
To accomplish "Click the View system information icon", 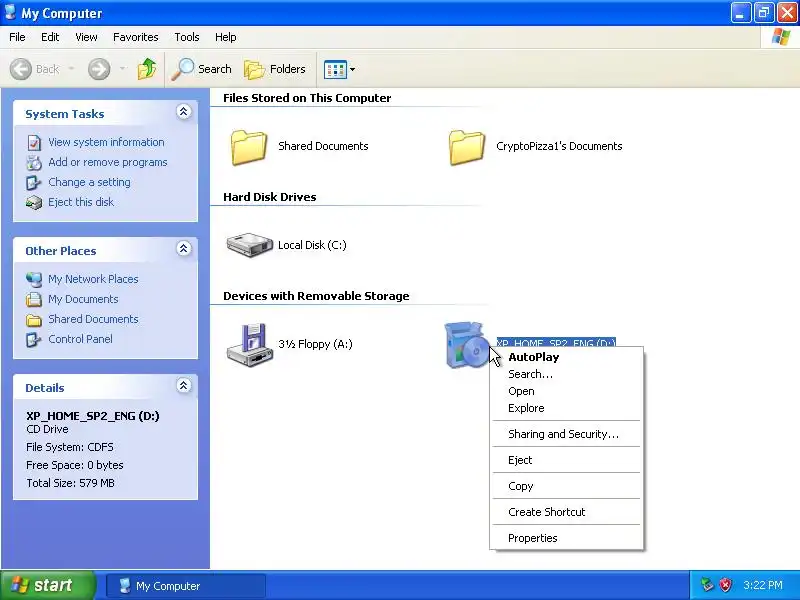I will (34, 143).
